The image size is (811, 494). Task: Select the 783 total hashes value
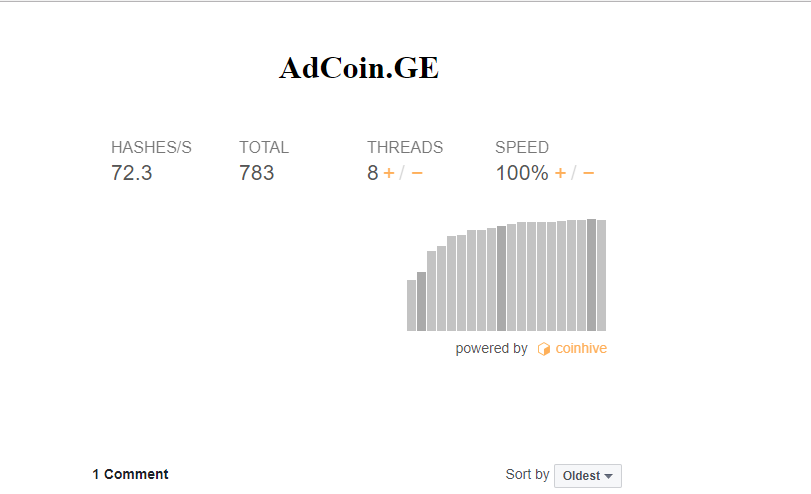(256, 173)
